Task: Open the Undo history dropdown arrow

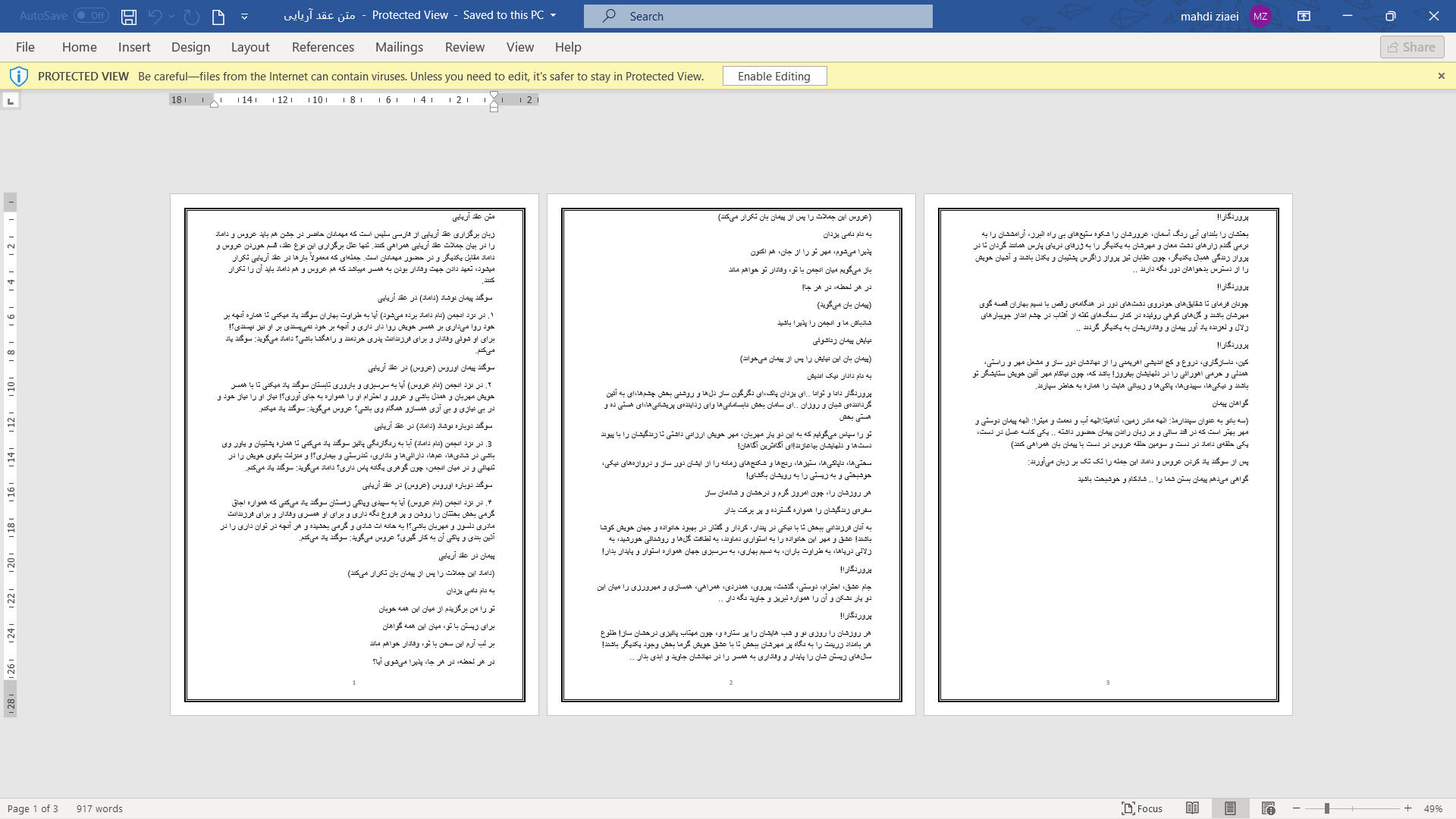Action: point(171,16)
